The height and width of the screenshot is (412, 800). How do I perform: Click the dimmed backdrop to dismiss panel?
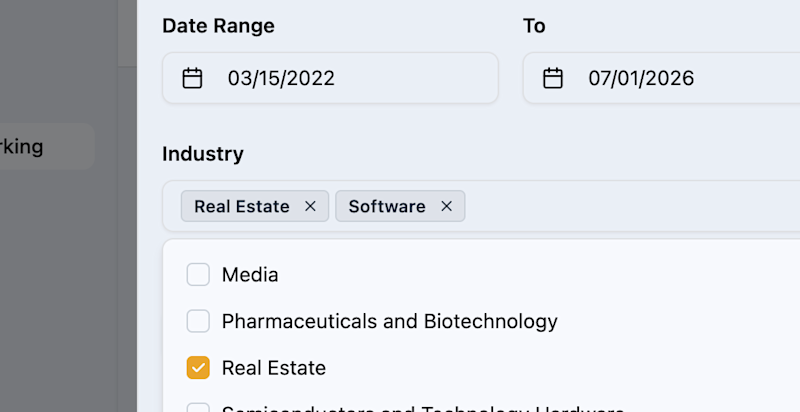(x=59, y=280)
